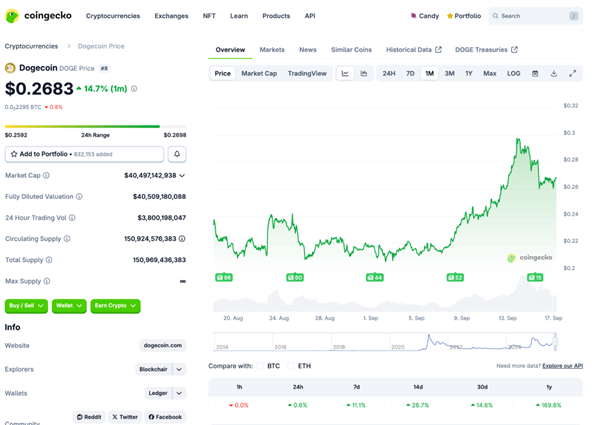Click the news marker labeled 60

click(295, 277)
